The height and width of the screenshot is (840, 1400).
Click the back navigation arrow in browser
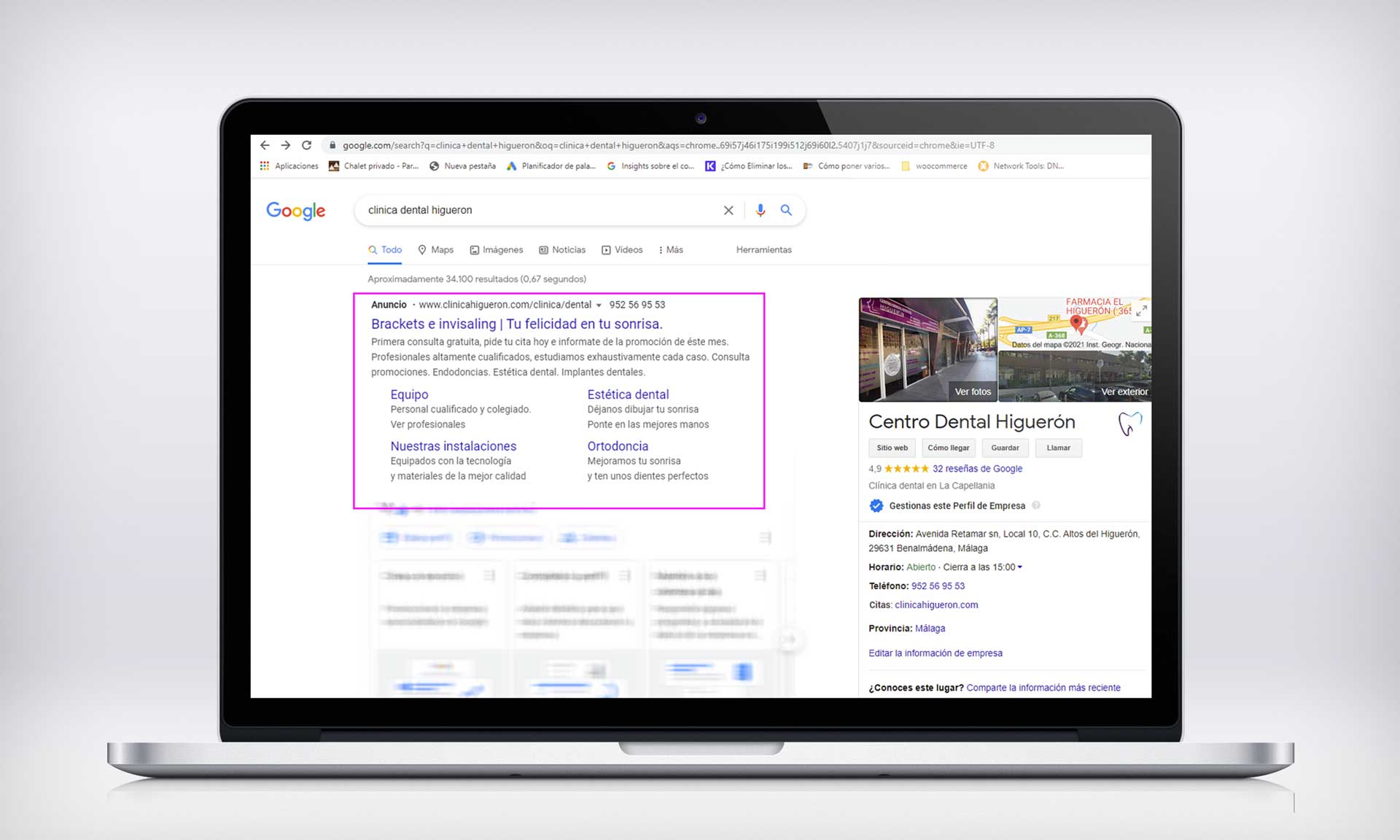[265, 145]
